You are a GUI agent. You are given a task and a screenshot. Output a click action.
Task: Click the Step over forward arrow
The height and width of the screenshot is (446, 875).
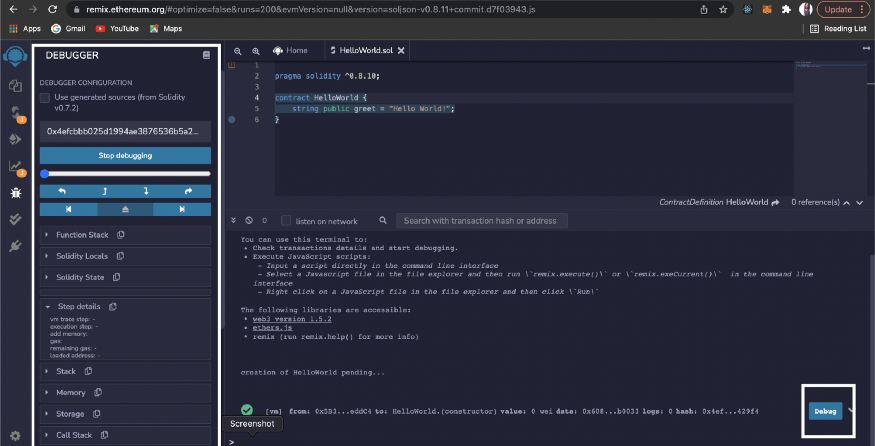pos(189,191)
